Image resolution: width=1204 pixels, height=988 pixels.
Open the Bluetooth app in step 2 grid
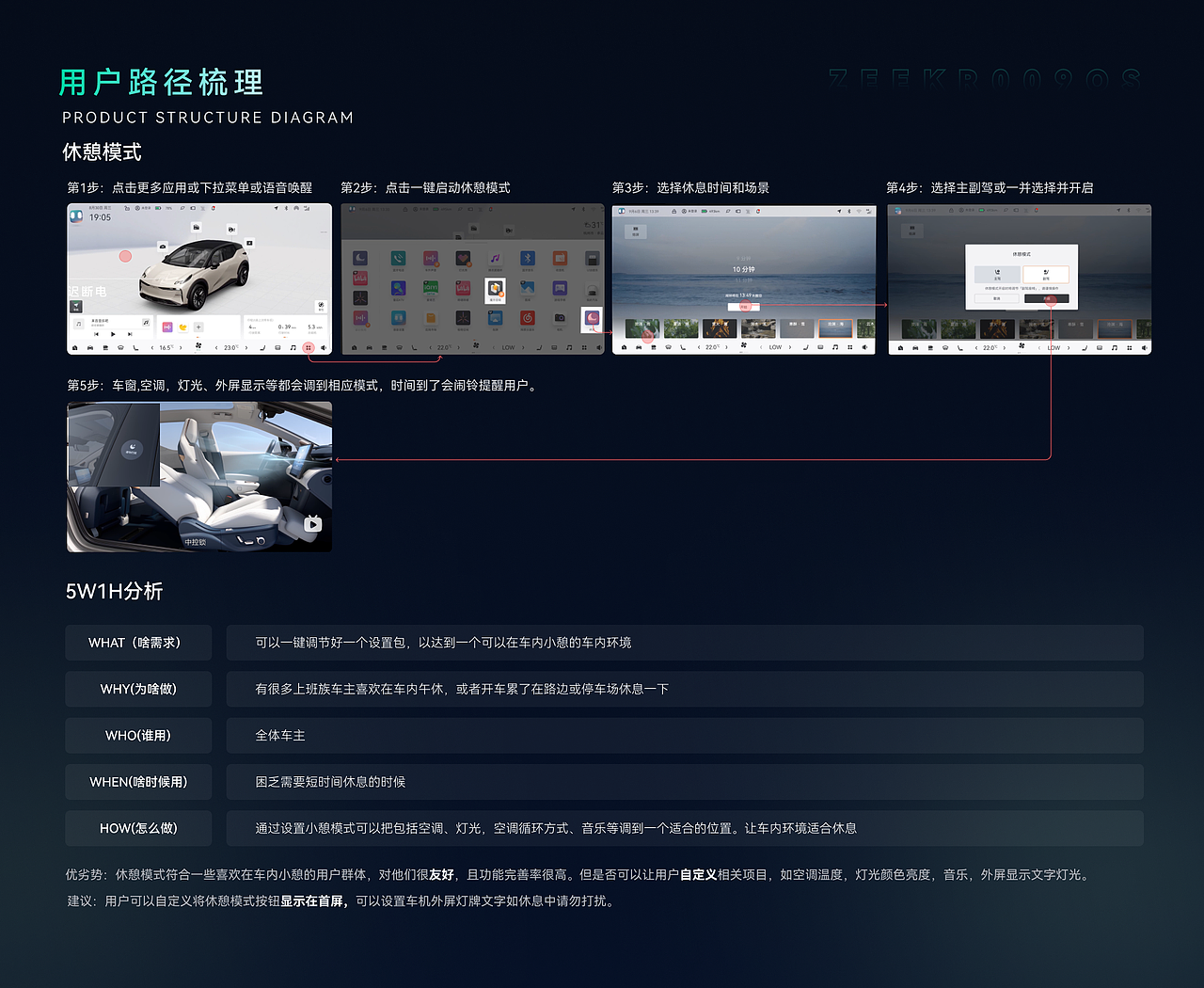click(x=528, y=258)
